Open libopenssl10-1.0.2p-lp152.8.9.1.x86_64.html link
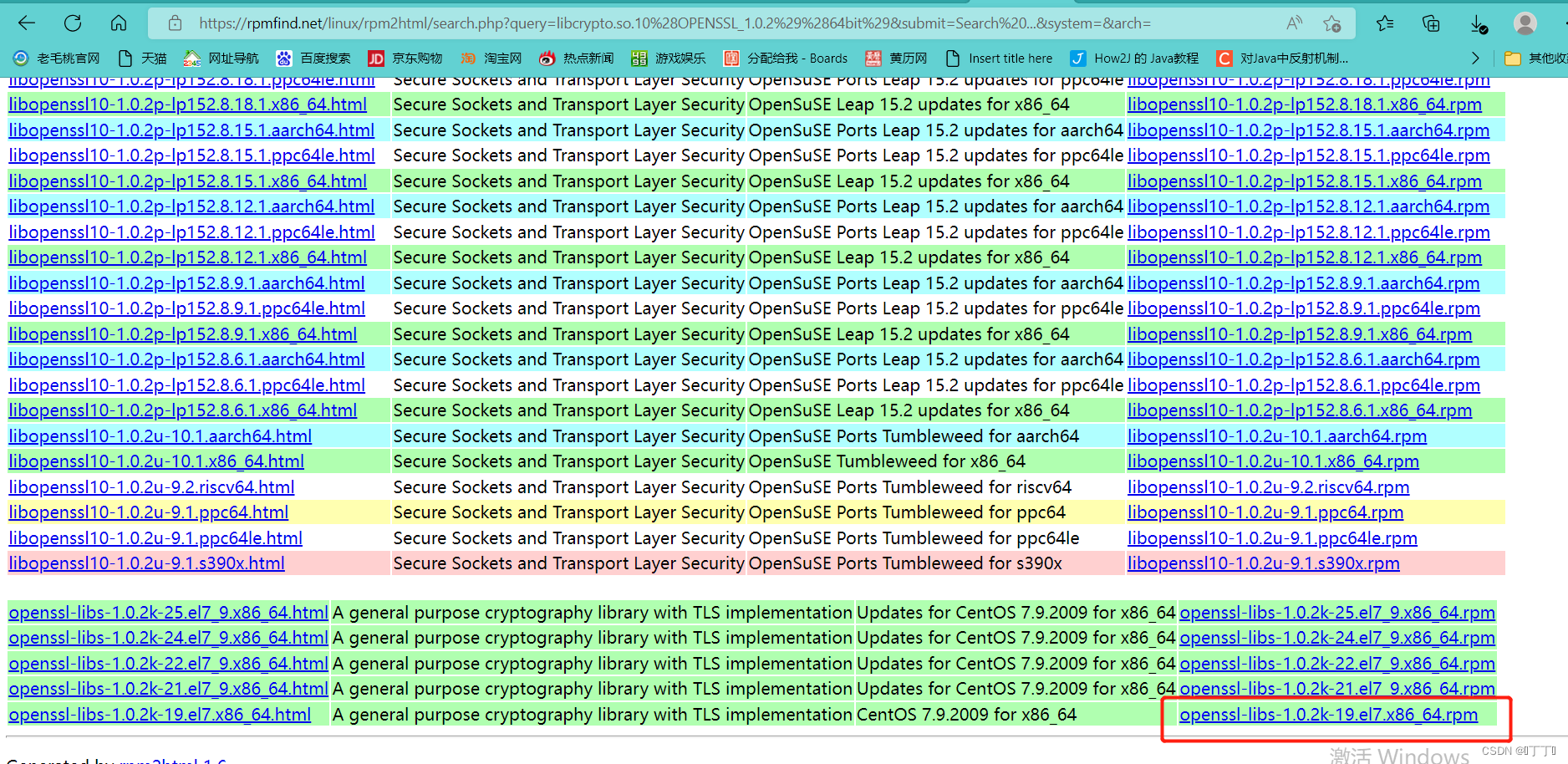 click(183, 334)
